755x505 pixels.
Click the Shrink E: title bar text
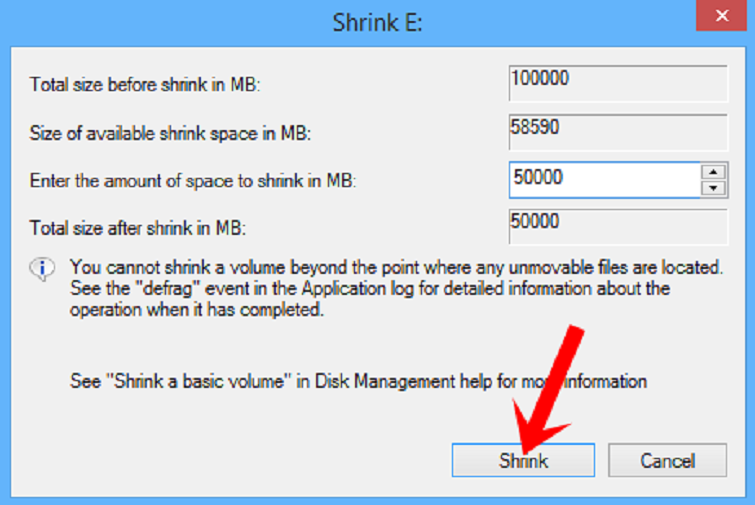377,21
